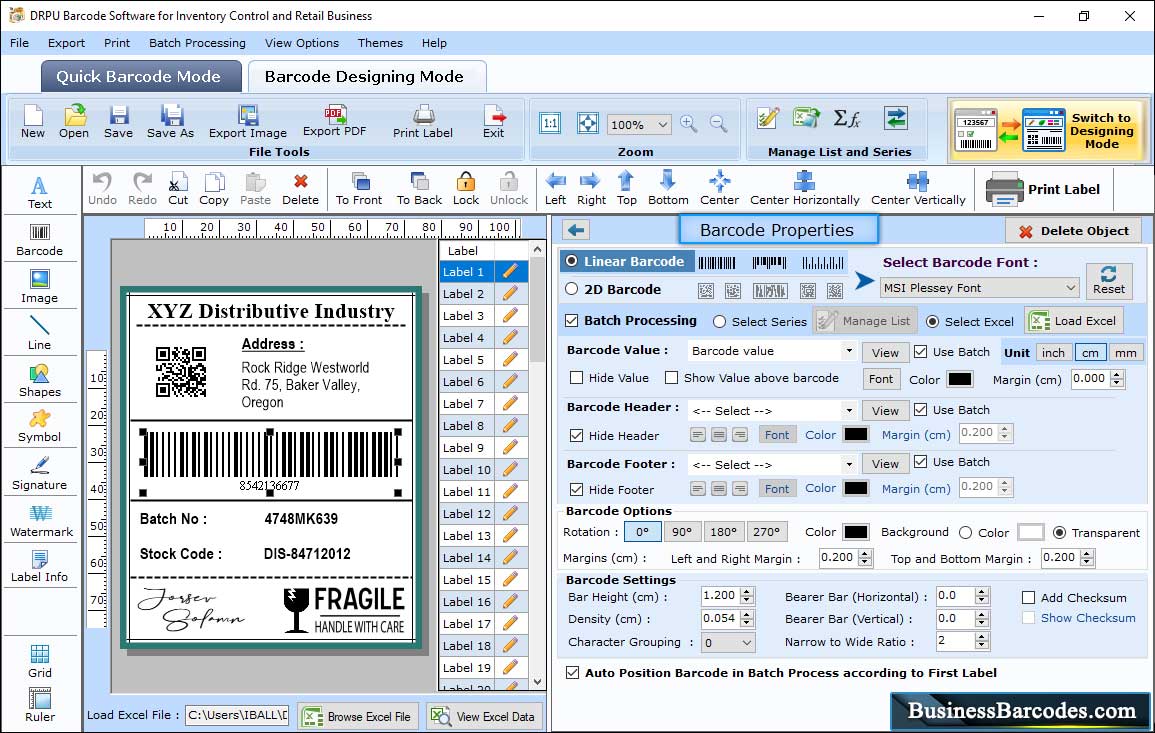Click View Excel Data button
Viewport: 1155px width, 733px height.
pyautogui.click(x=483, y=716)
